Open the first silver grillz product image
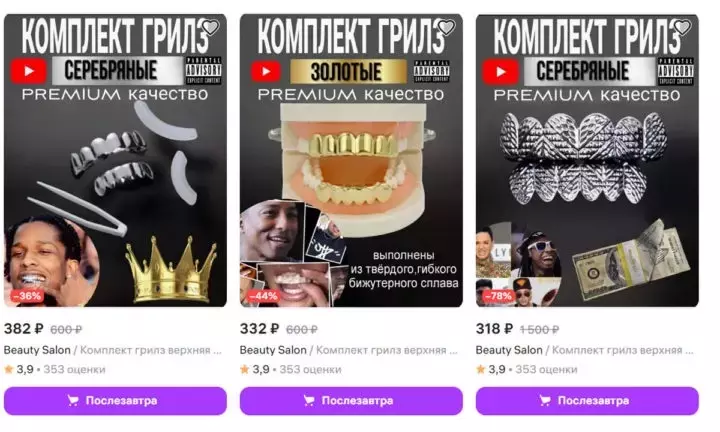The width and height of the screenshot is (720, 432). click(115, 160)
